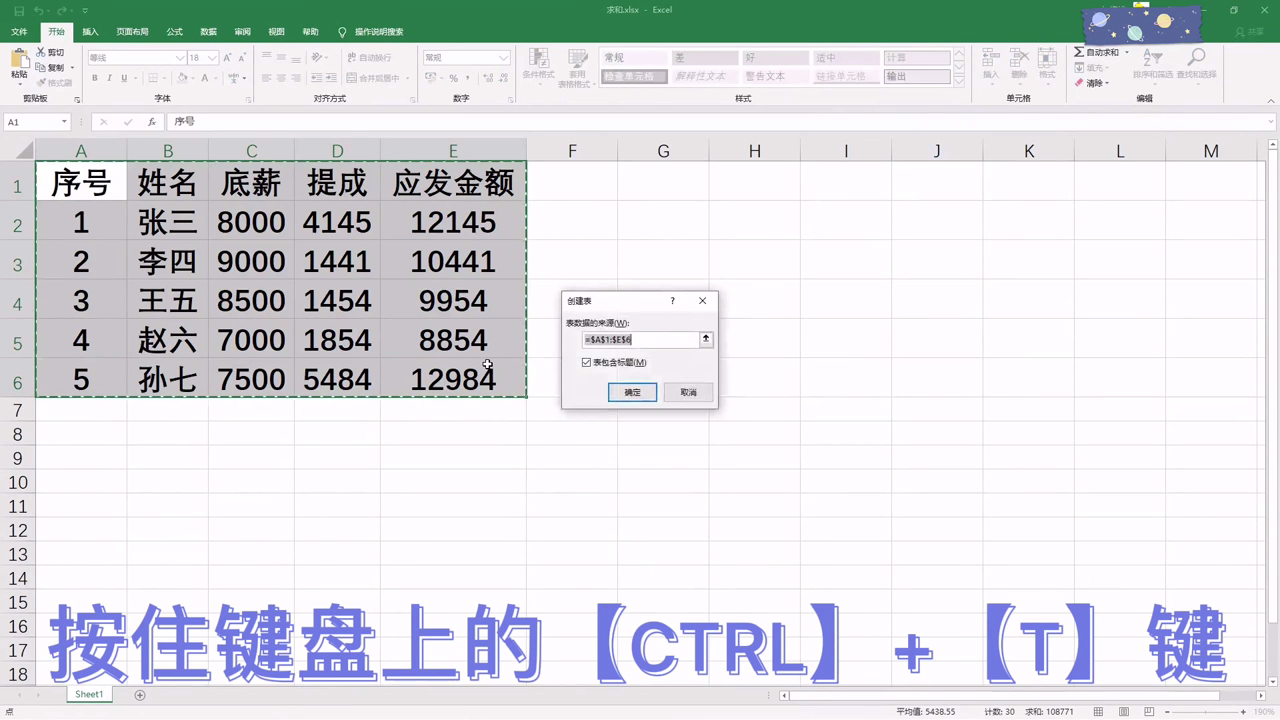1280x720 pixels.
Task: Click the comma style icon
Action: click(x=467, y=78)
